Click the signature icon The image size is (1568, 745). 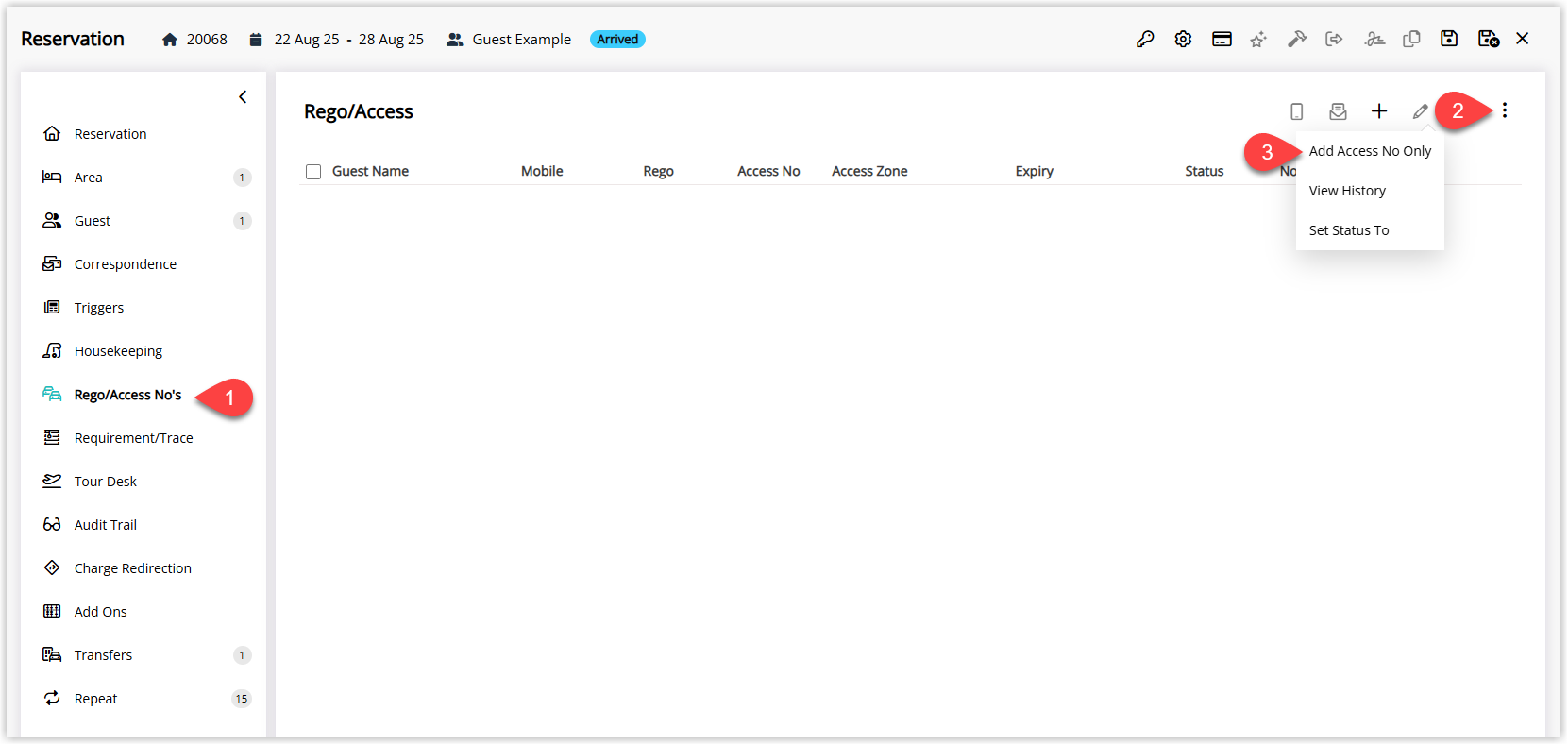[x=1374, y=39]
